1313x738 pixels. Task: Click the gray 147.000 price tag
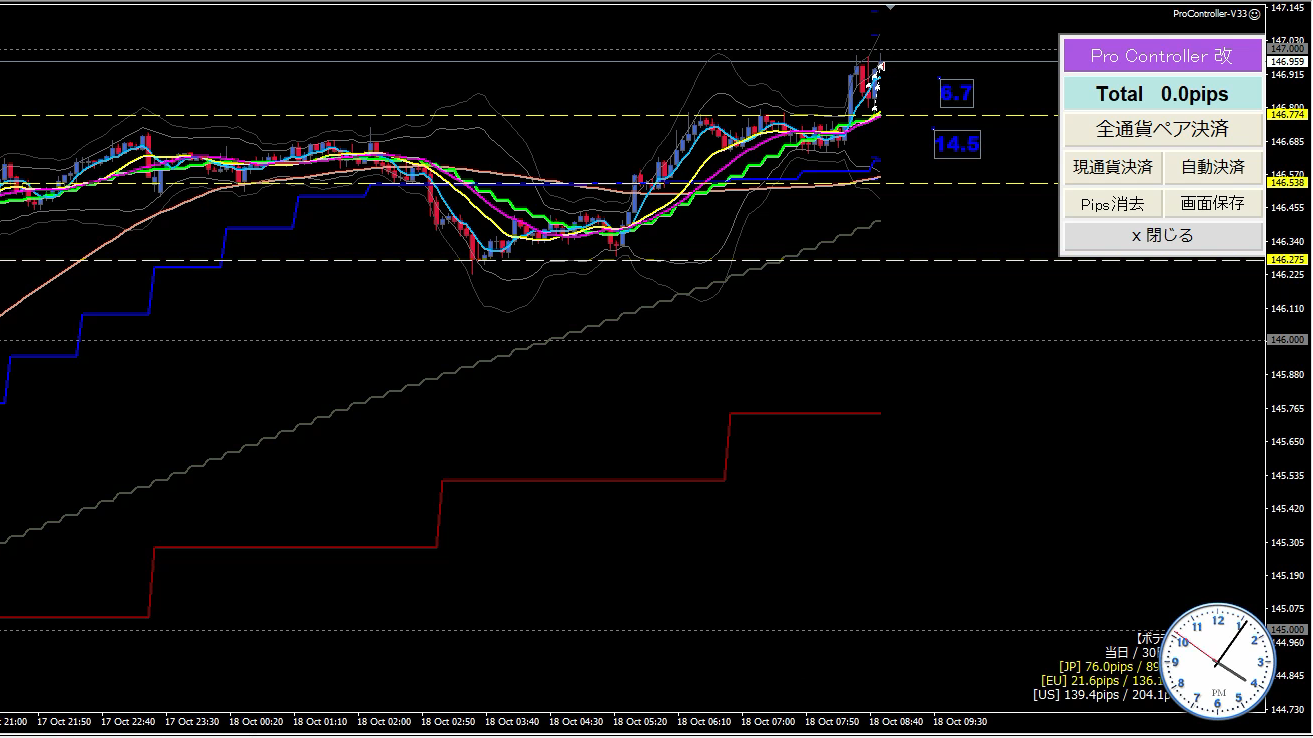click(x=1288, y=48)
